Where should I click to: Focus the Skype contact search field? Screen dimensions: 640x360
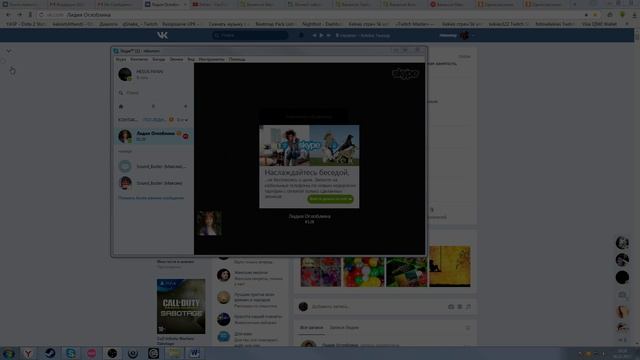click(x=154, y=93)
